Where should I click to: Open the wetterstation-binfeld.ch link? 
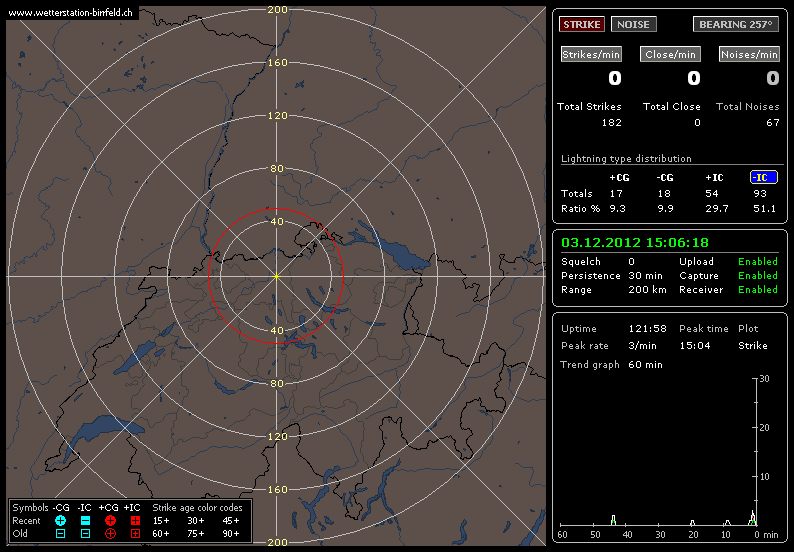(69, 12)
